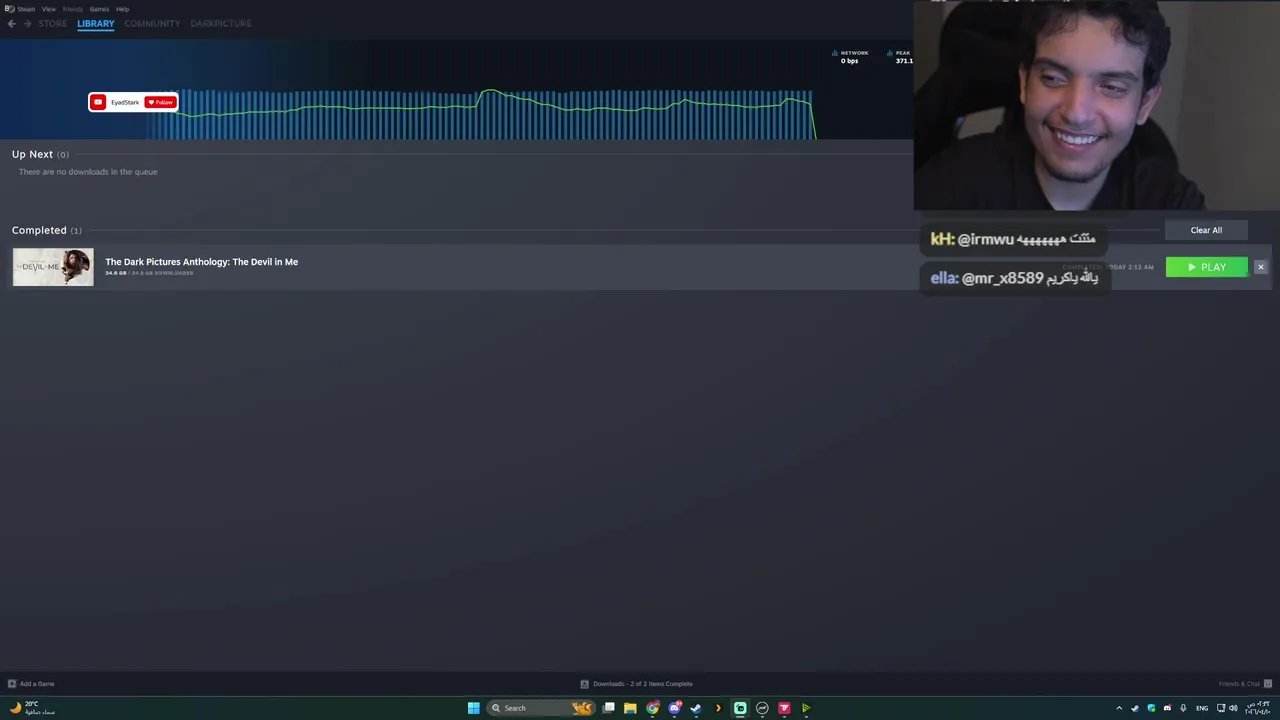Open the ENG language switcher

(x=1202, y=708)
